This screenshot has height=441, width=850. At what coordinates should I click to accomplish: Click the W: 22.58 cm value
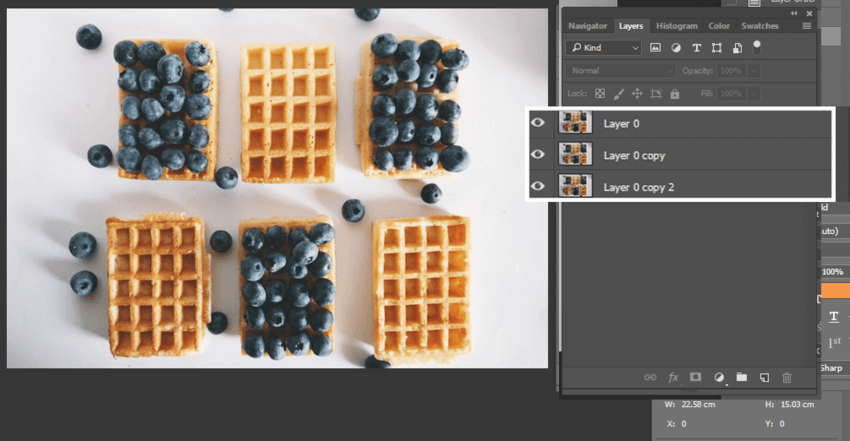pyautogui.click(x=698, y=405)
